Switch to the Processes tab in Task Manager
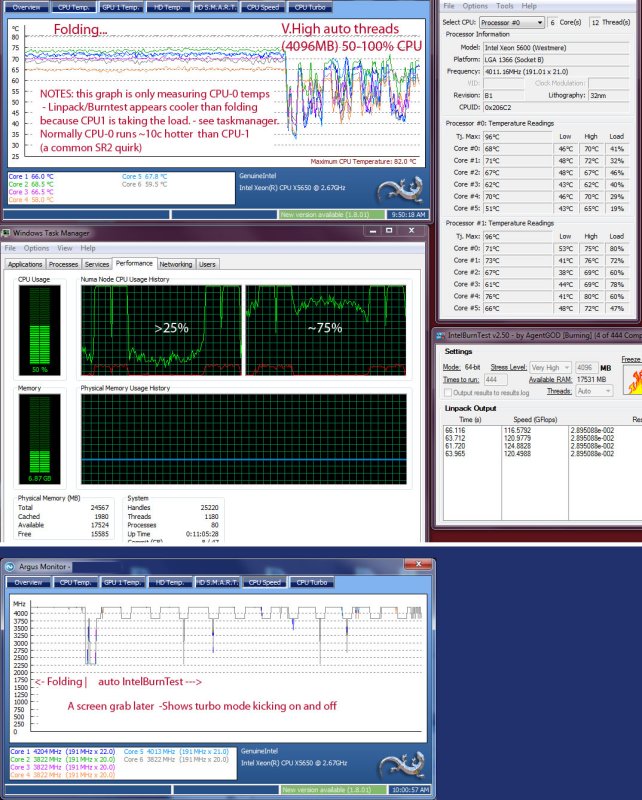642x800 pixels. click(63, 264)
